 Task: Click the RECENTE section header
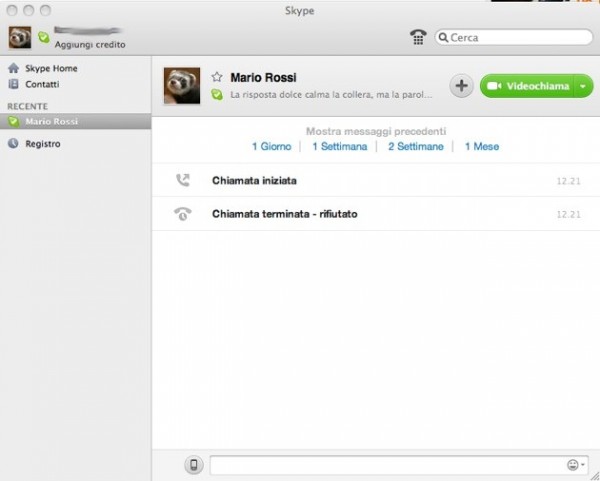click(x=28, y=106)
